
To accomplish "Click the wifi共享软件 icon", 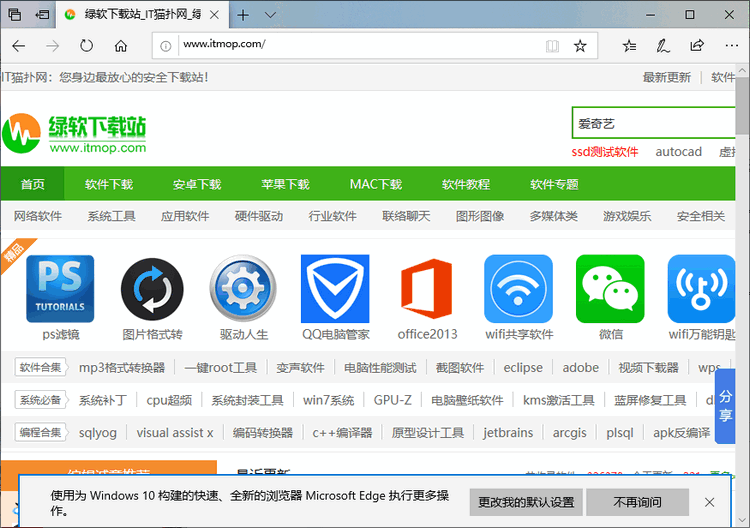I will [518, 289].
